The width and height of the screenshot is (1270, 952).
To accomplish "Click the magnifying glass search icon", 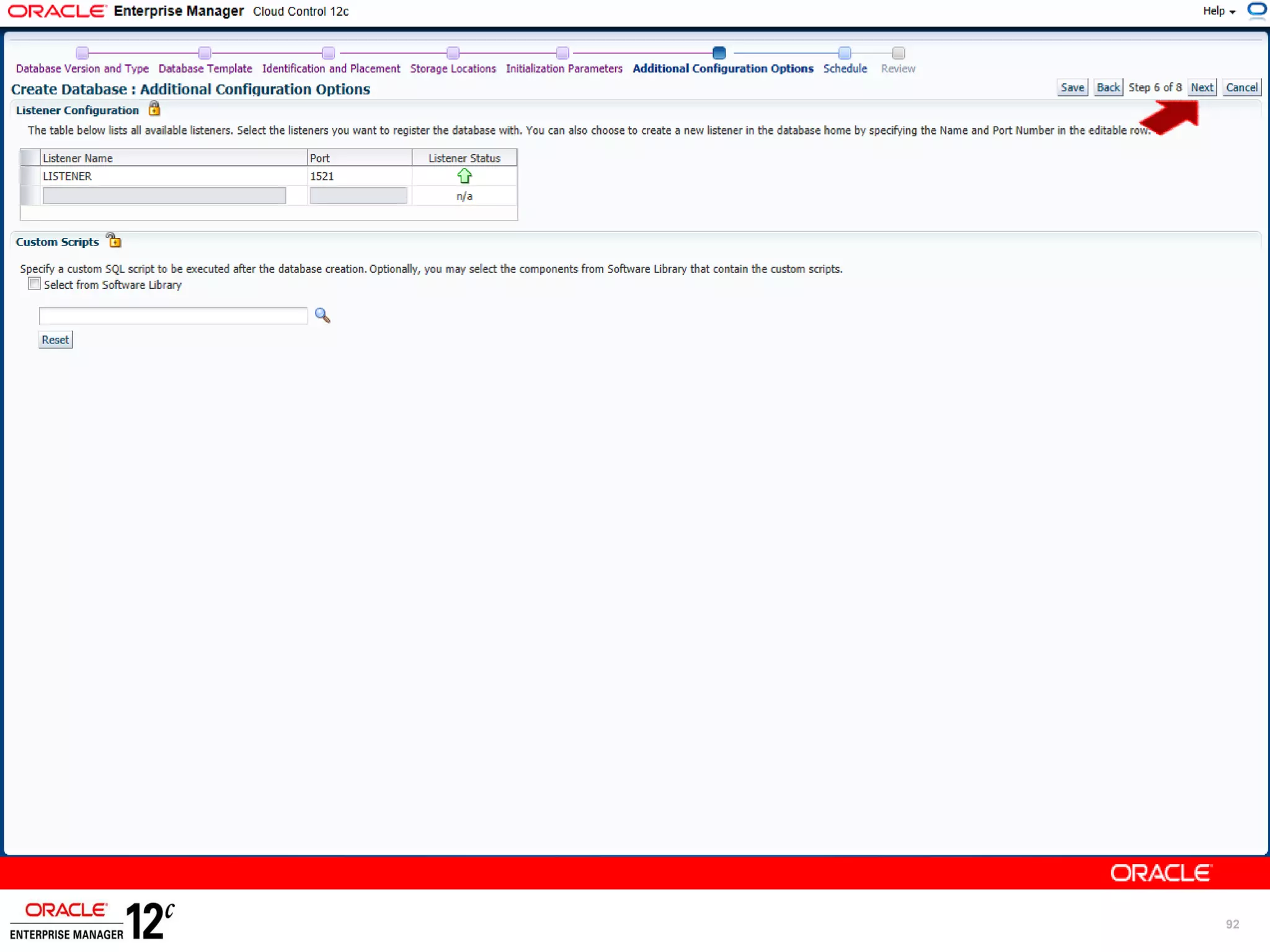I will tap(322, 315).
